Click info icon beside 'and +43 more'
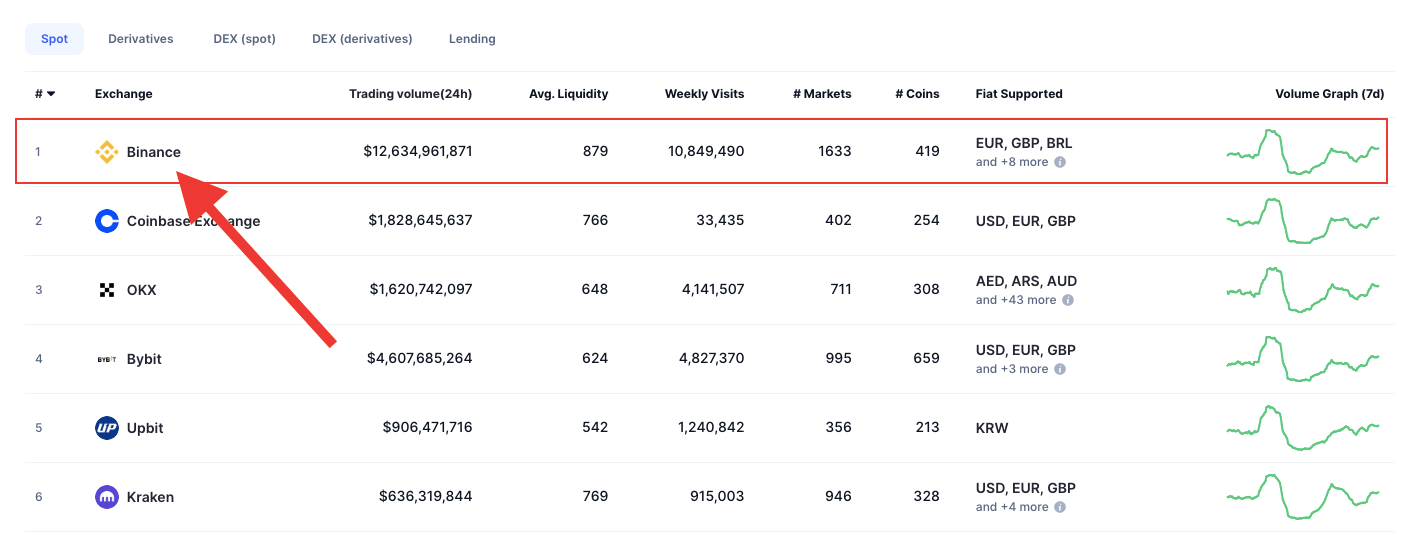Viewport: 1405px width, 533px height. pyautogui.click(x=1068, y=300)
